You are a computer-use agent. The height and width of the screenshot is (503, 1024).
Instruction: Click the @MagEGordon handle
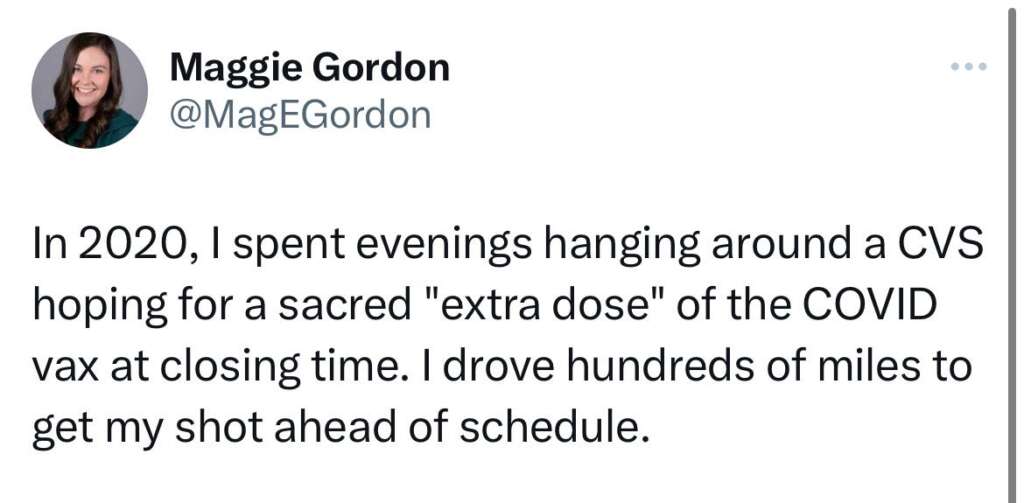coord(301,115)
